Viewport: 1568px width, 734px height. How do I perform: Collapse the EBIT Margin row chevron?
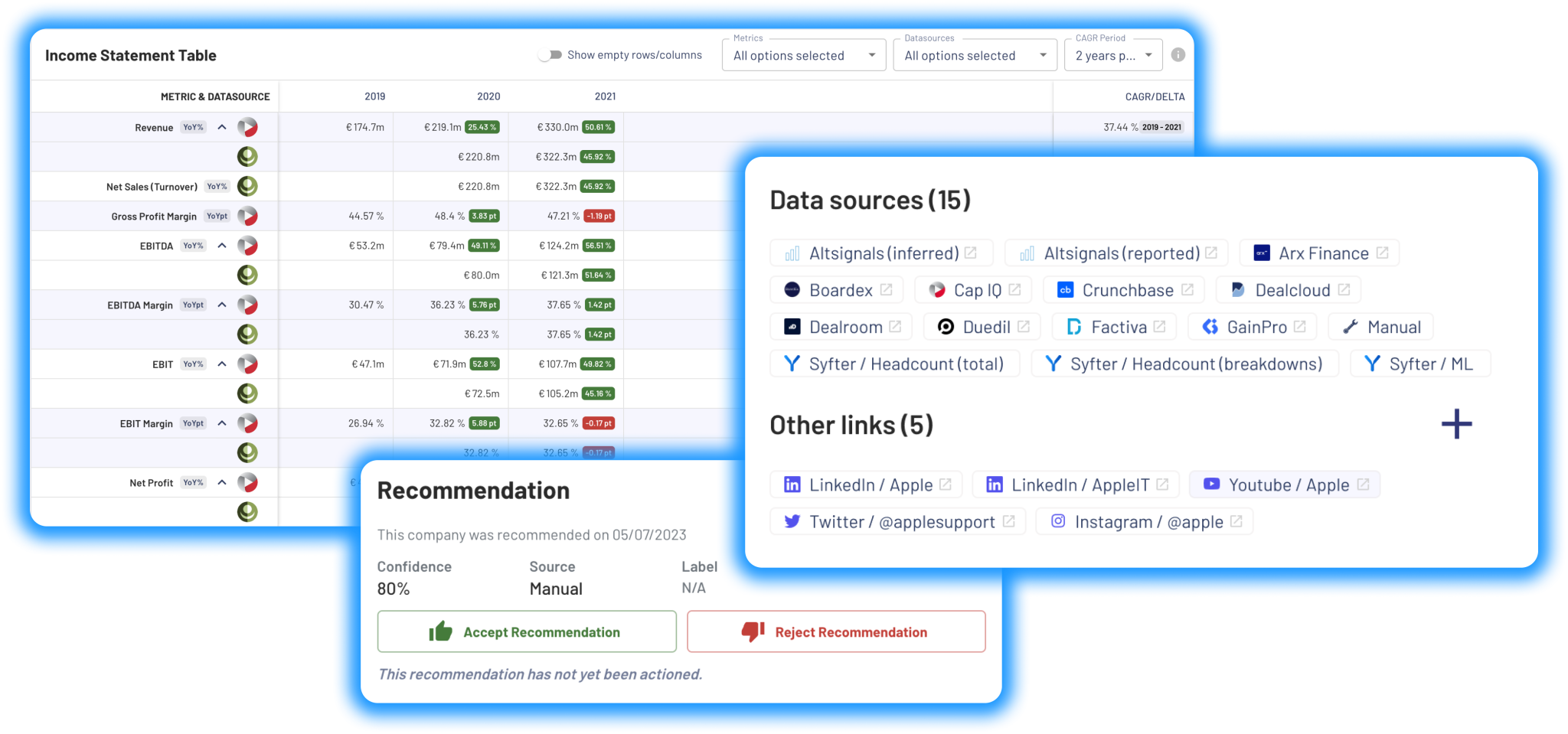click(222, 423)
